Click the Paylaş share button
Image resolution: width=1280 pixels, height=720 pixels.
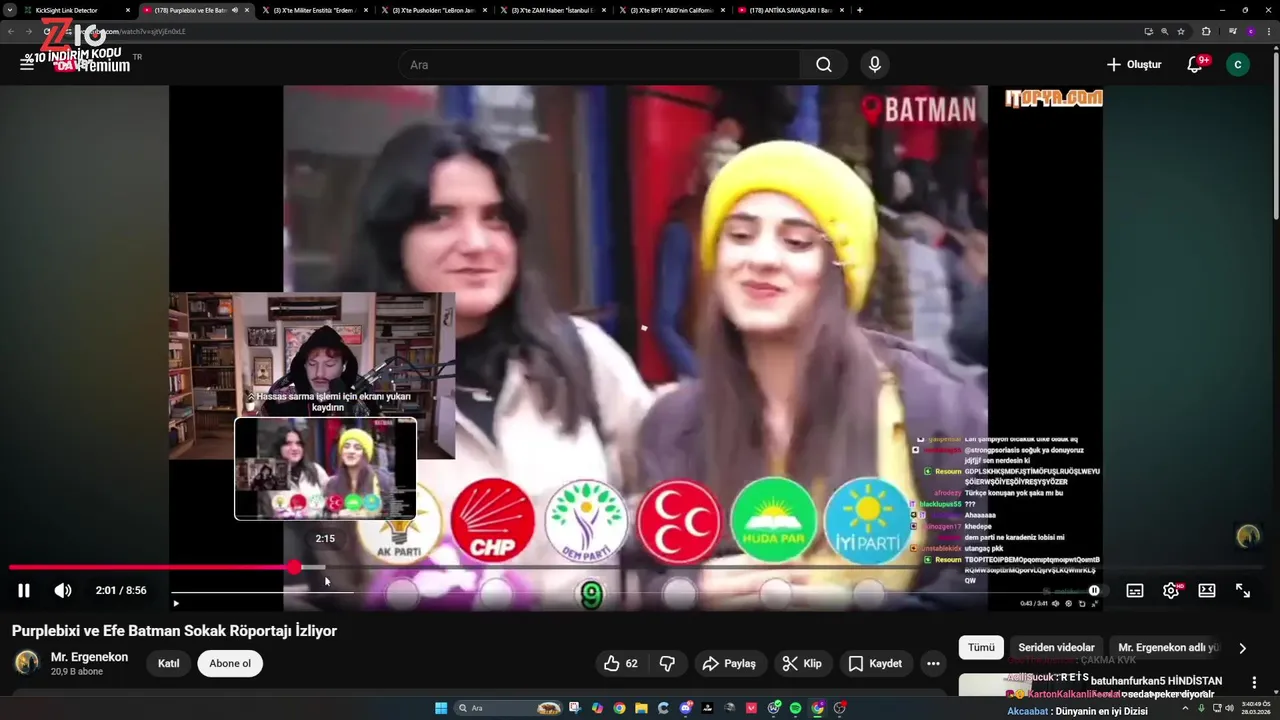pos(729,663)
